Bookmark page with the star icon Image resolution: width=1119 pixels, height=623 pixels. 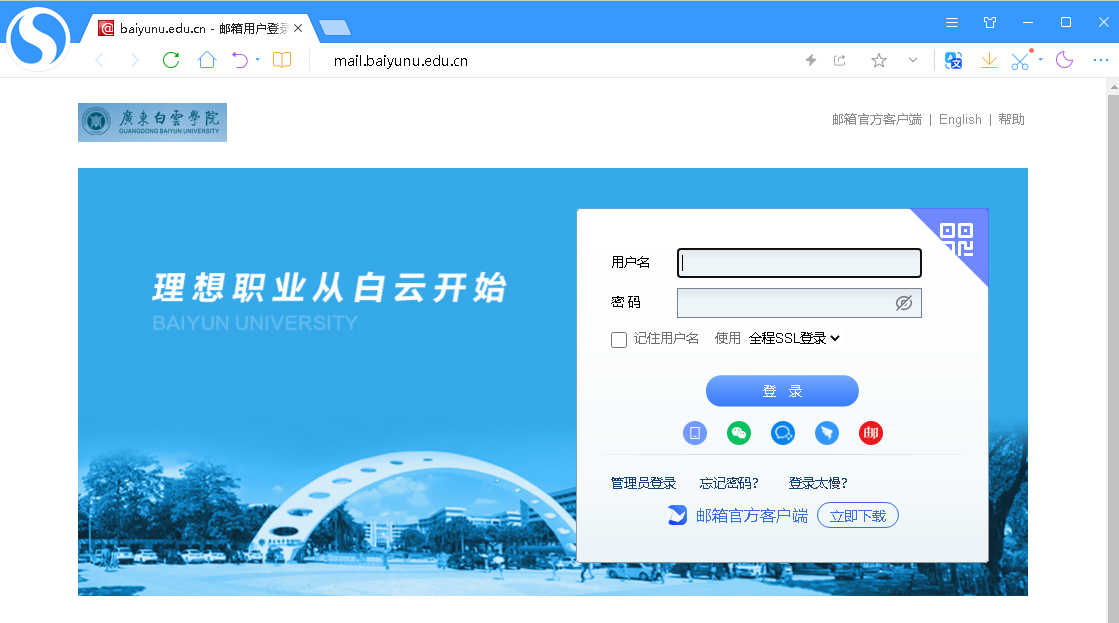pos(879,61)
